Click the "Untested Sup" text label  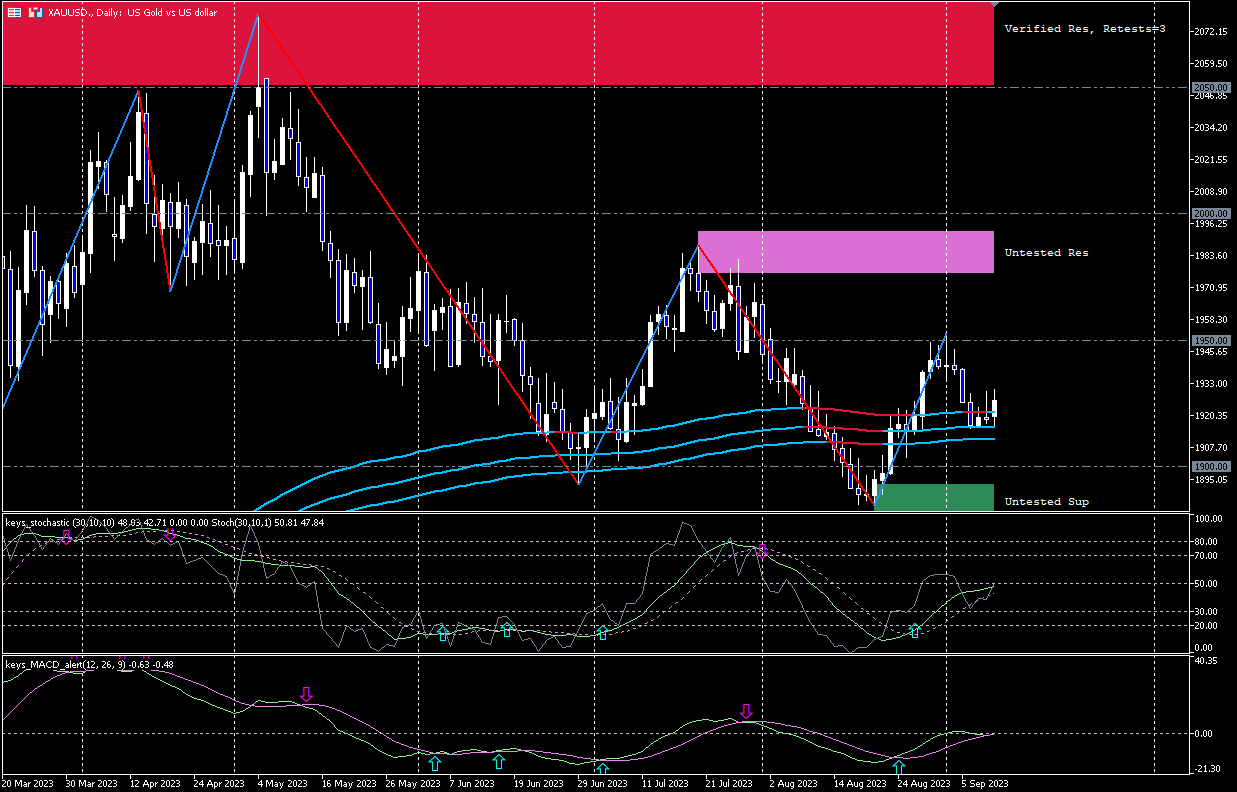point(1046,501)
